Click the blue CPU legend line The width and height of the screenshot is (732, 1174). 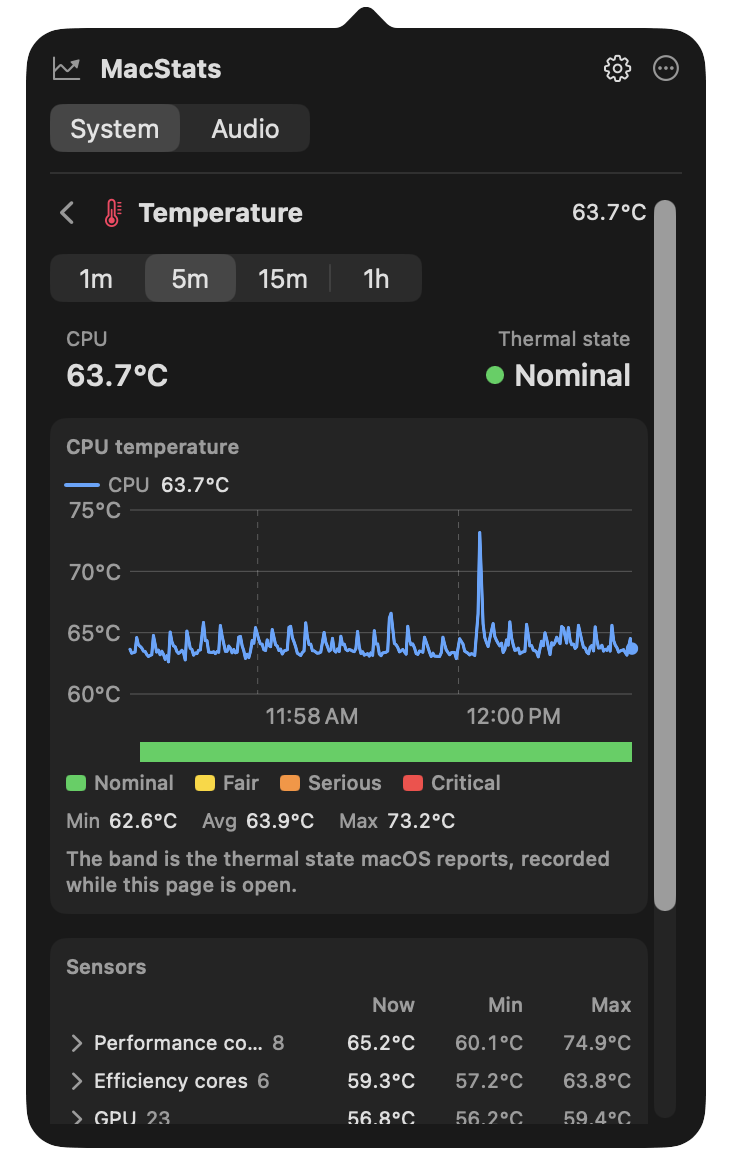82,485
